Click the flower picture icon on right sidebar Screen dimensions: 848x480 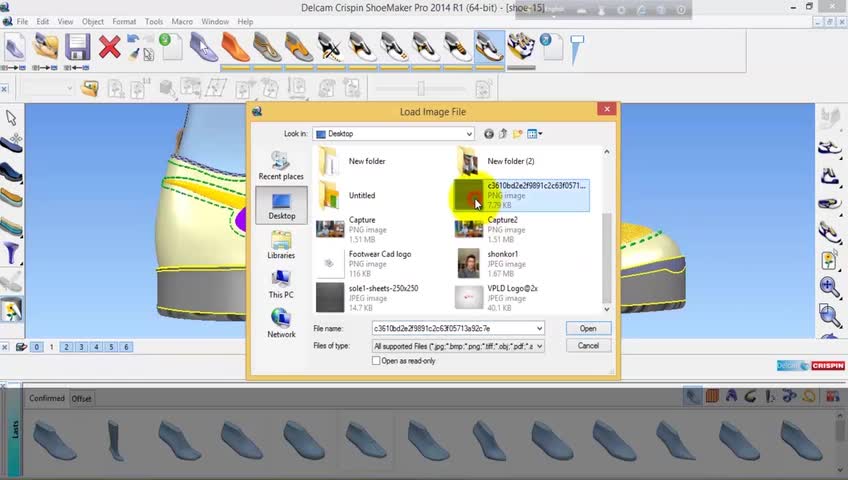point(829,261)
